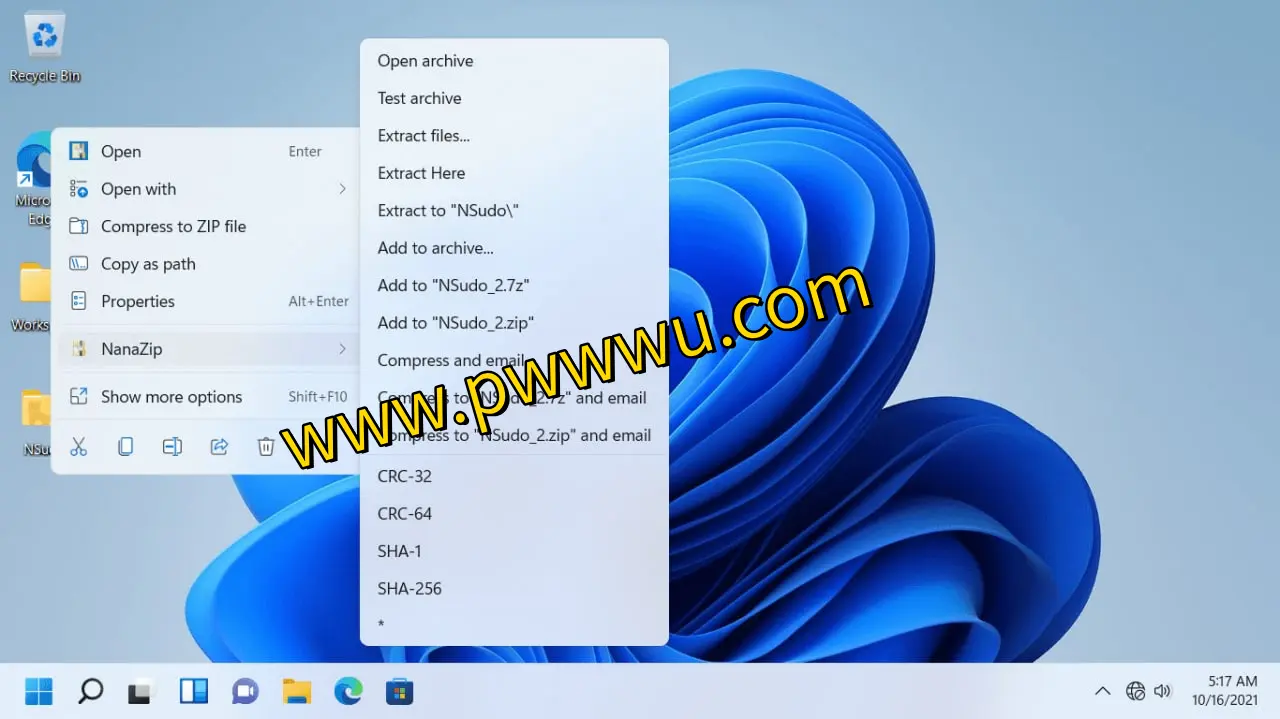Select SHA-256 checksum option

click(409, 589)
